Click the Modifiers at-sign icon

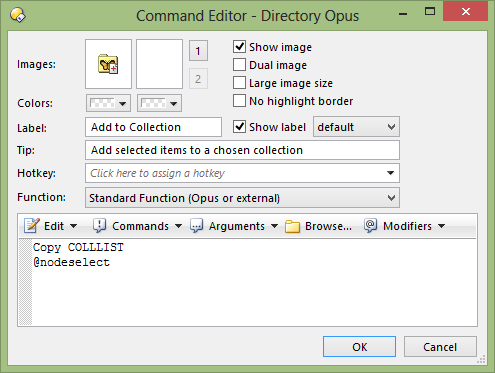(x=370, y=226)
